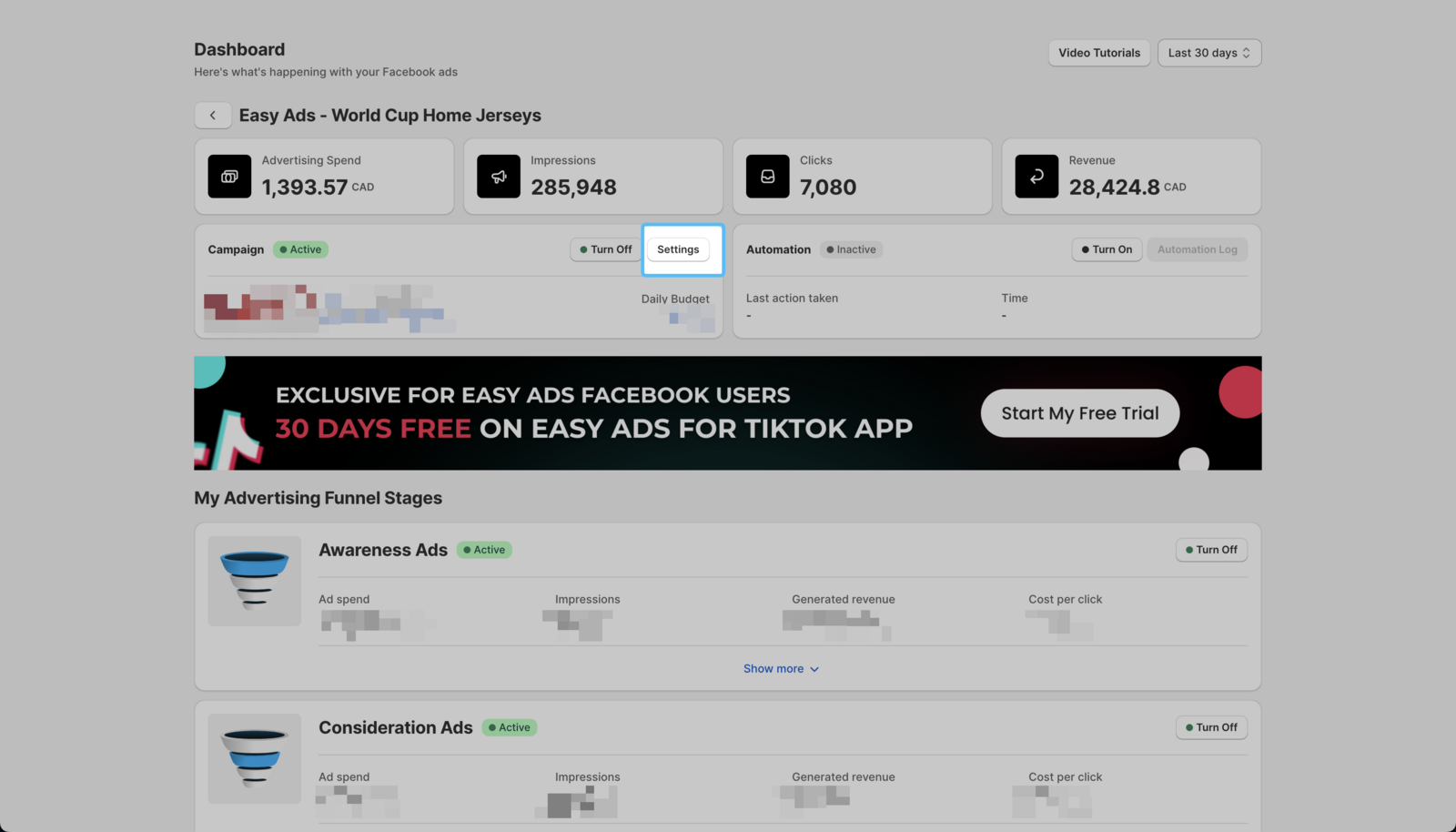
Task: Open the Automation Log
Action: tap(1197, 249)
